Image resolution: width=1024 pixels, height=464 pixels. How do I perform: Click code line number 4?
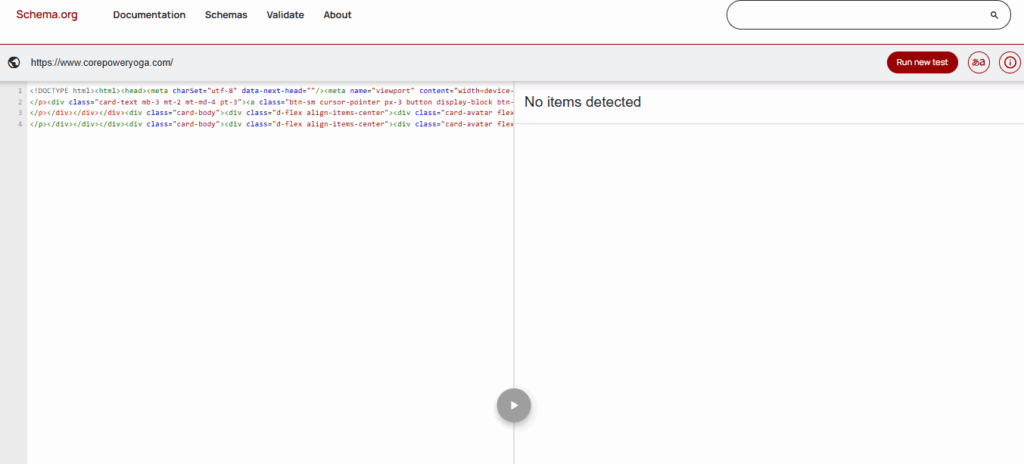click(x=20, y=124)
